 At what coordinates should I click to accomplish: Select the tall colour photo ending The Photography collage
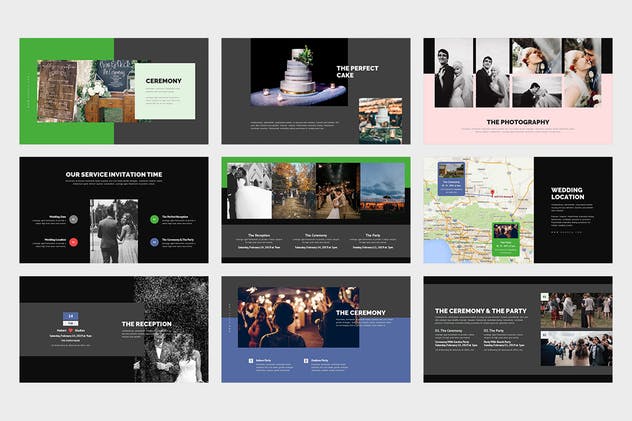[582, 73]
